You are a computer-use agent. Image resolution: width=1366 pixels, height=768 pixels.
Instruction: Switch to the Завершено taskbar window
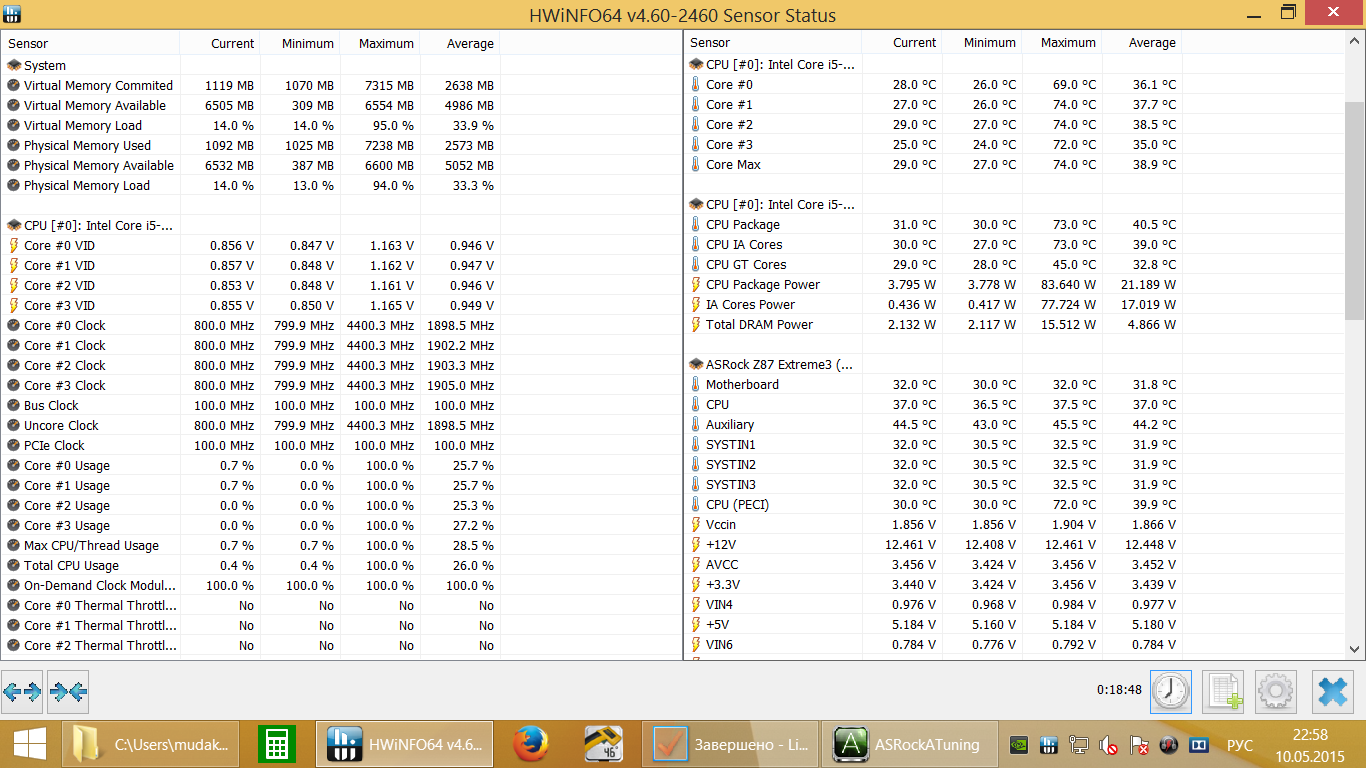click(728, 744)
